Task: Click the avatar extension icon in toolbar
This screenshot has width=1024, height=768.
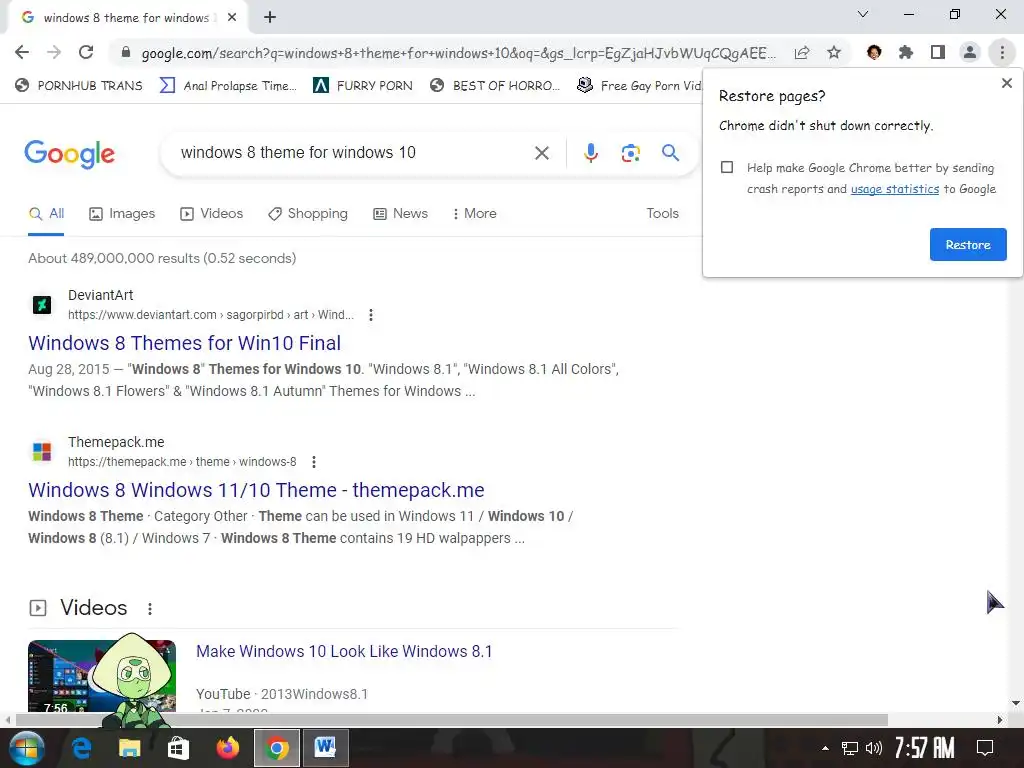Action: click(x=874, y=52)
